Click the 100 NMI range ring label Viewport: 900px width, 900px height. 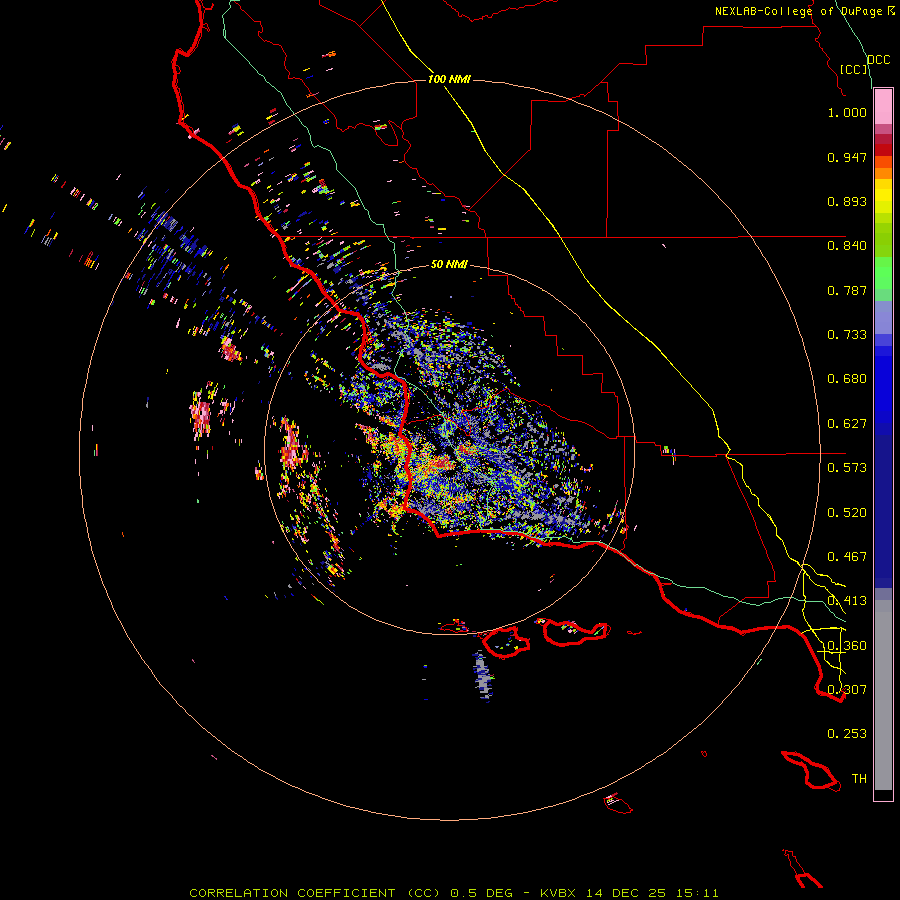(449, 79)
